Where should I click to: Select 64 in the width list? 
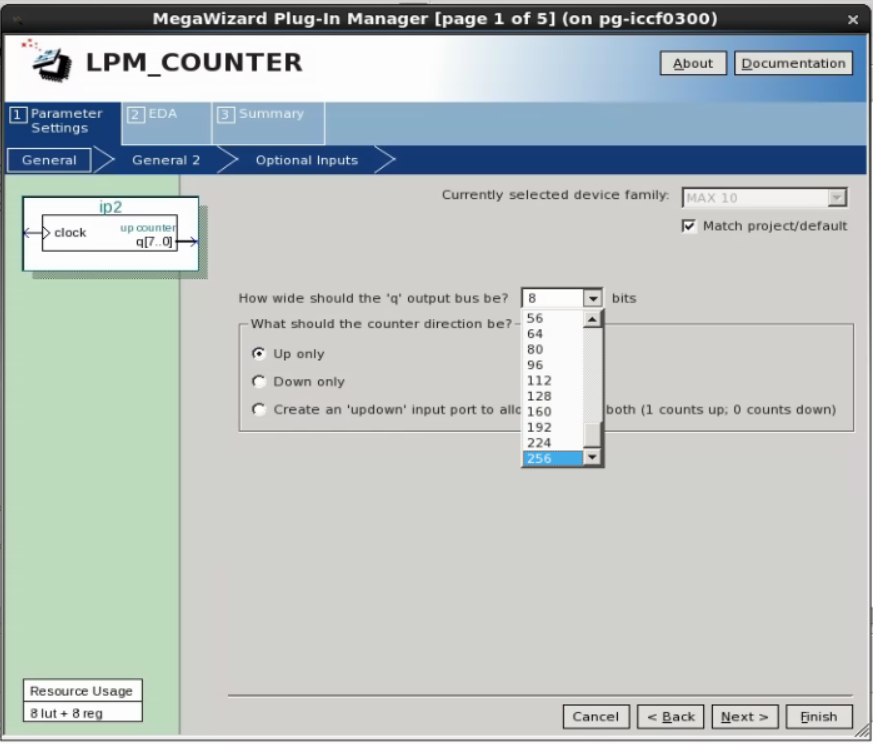point(552,334)
